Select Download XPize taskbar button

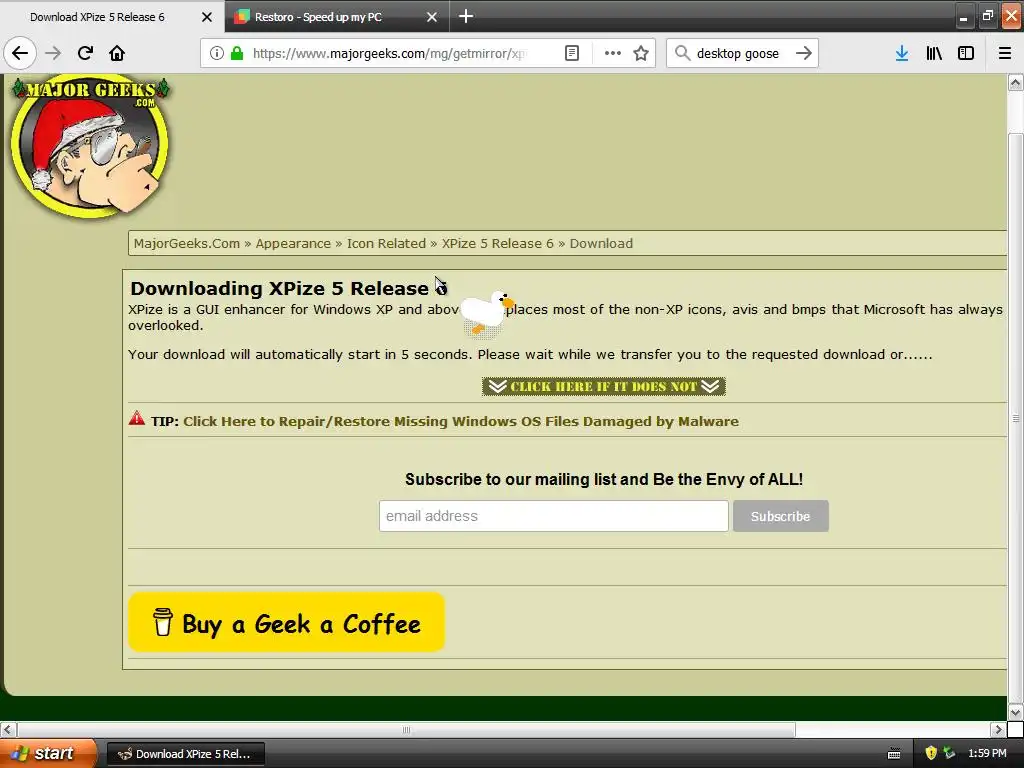click(185, 754)
